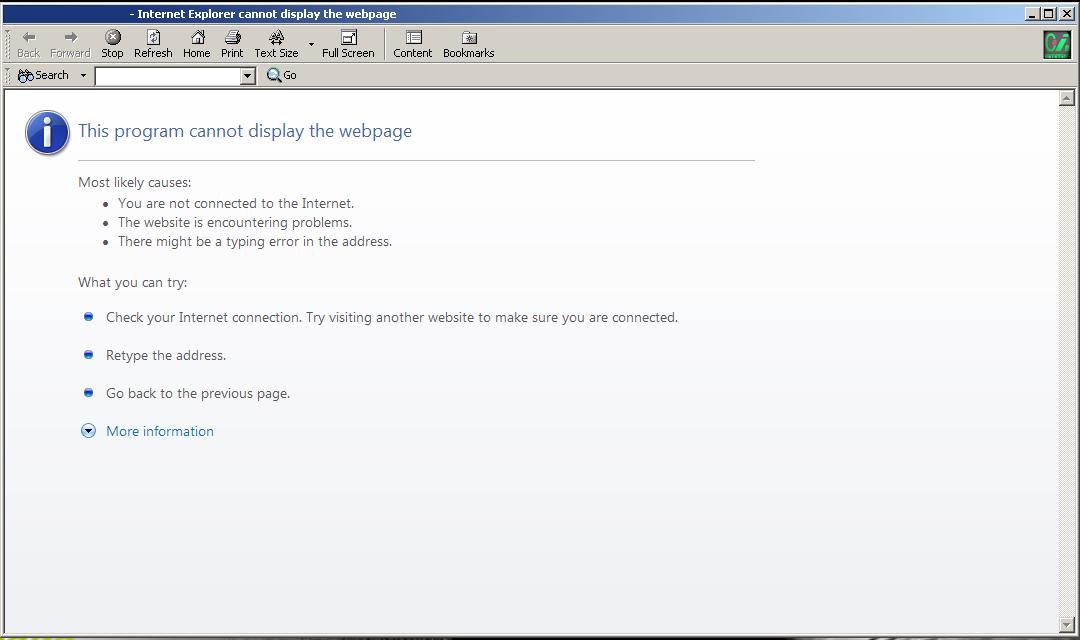Expand the Text Size dropdown arrow
Viewport: 1080px width, 640px height.
(x=311, y=44)
